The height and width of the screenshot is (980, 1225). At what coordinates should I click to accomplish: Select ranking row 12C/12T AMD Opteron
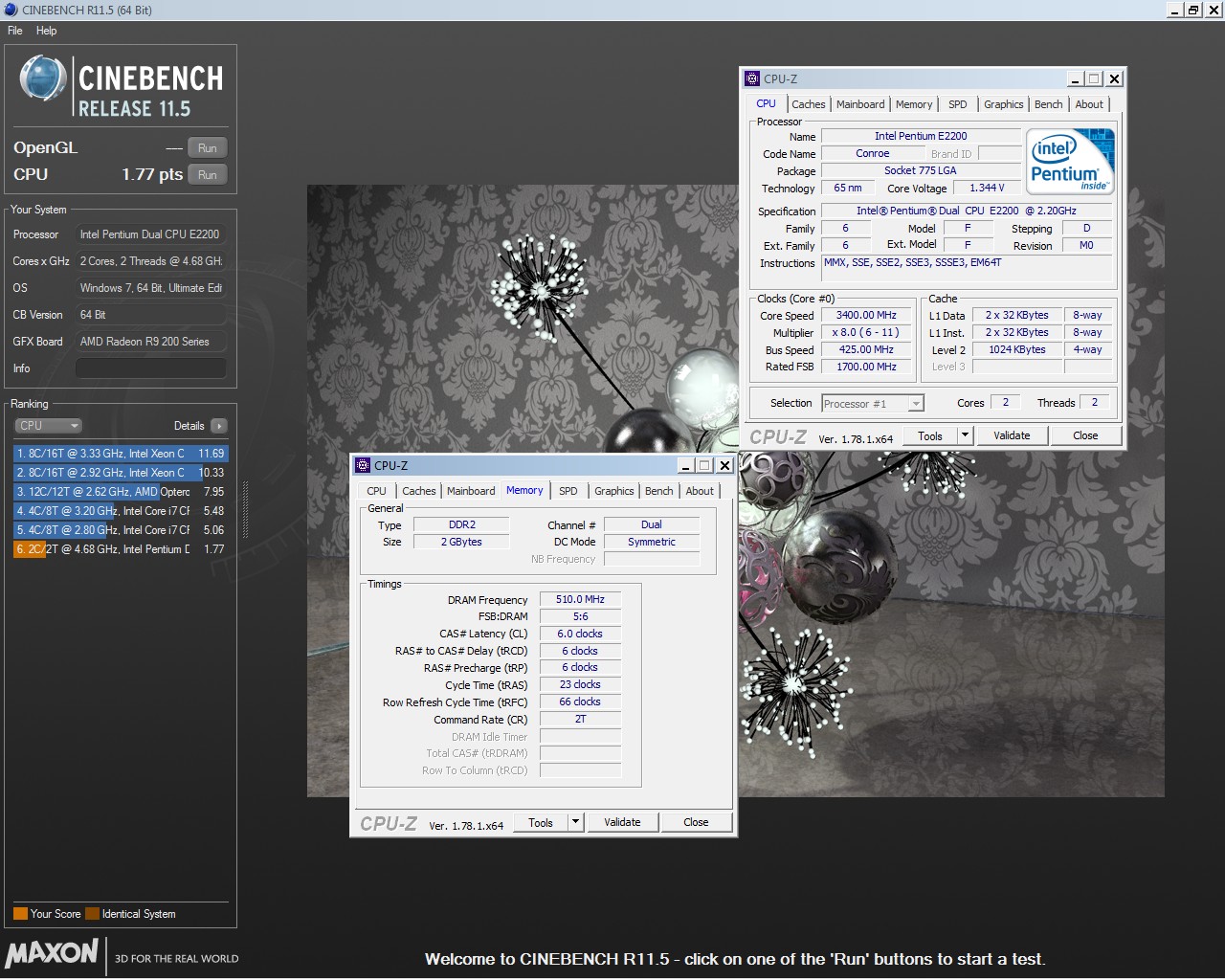(x=121, y=492)
